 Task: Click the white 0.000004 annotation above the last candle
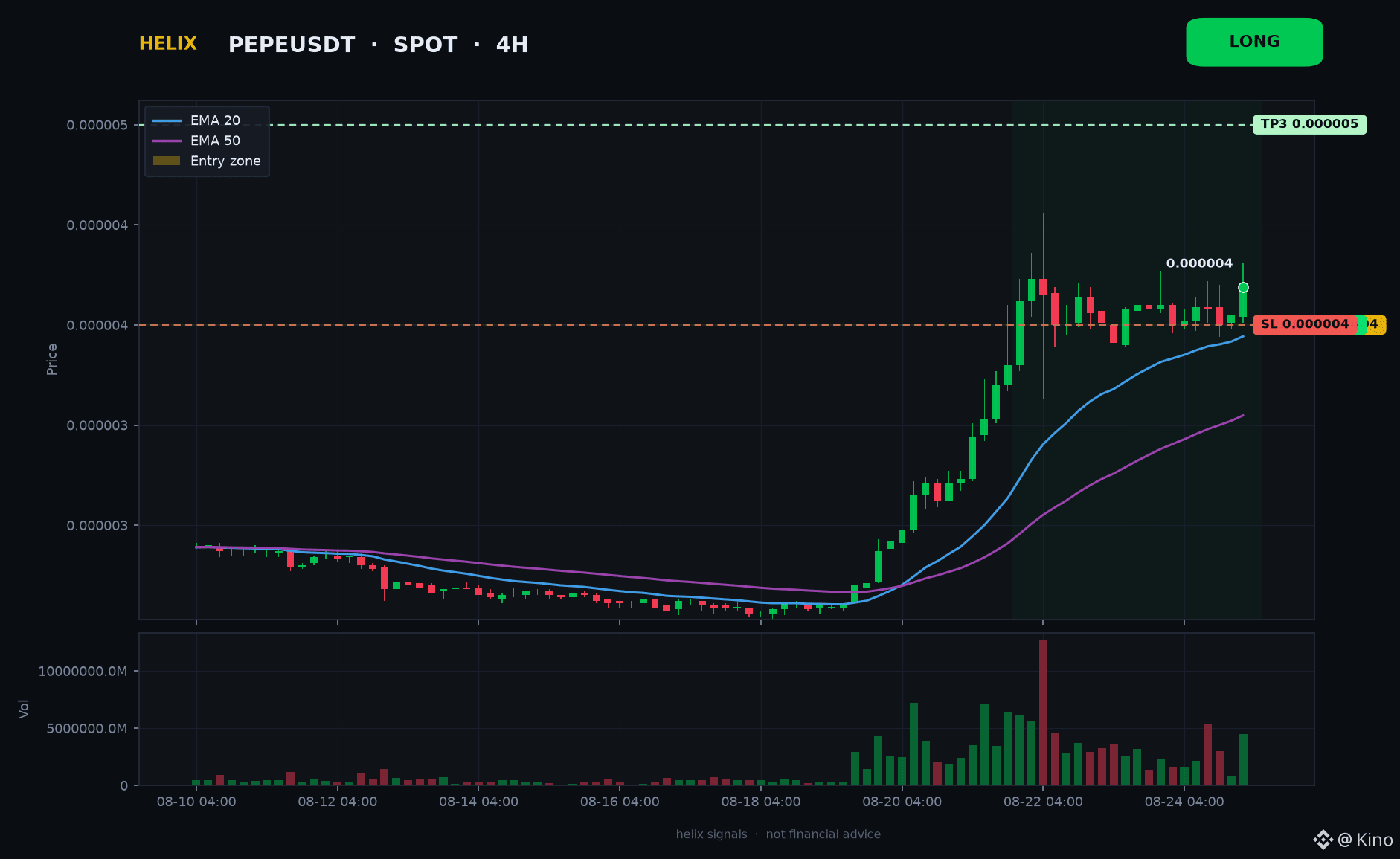tap(1199, 263)
